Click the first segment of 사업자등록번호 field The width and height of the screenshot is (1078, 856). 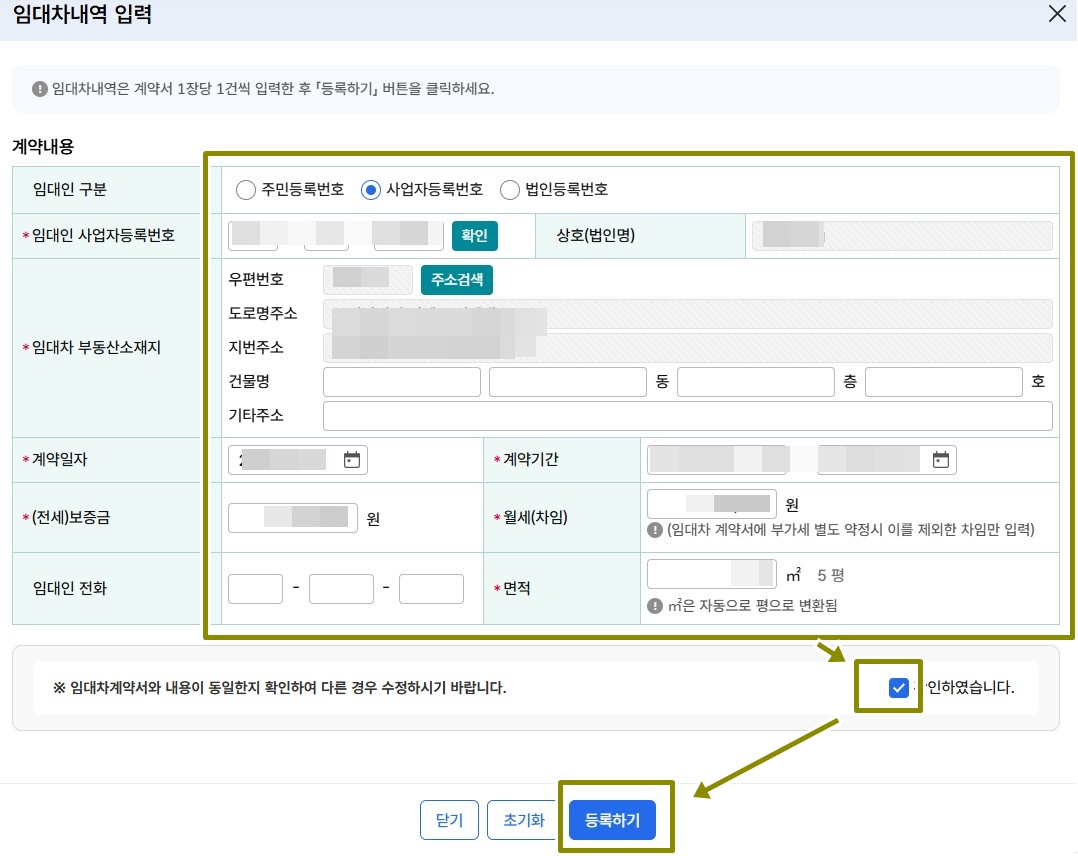(x=253, y=236)
